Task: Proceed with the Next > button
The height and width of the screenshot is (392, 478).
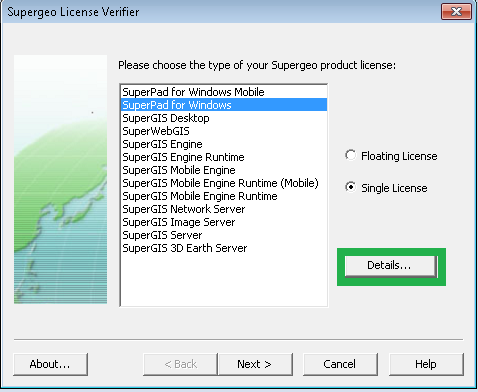Action: click(255, 364)
